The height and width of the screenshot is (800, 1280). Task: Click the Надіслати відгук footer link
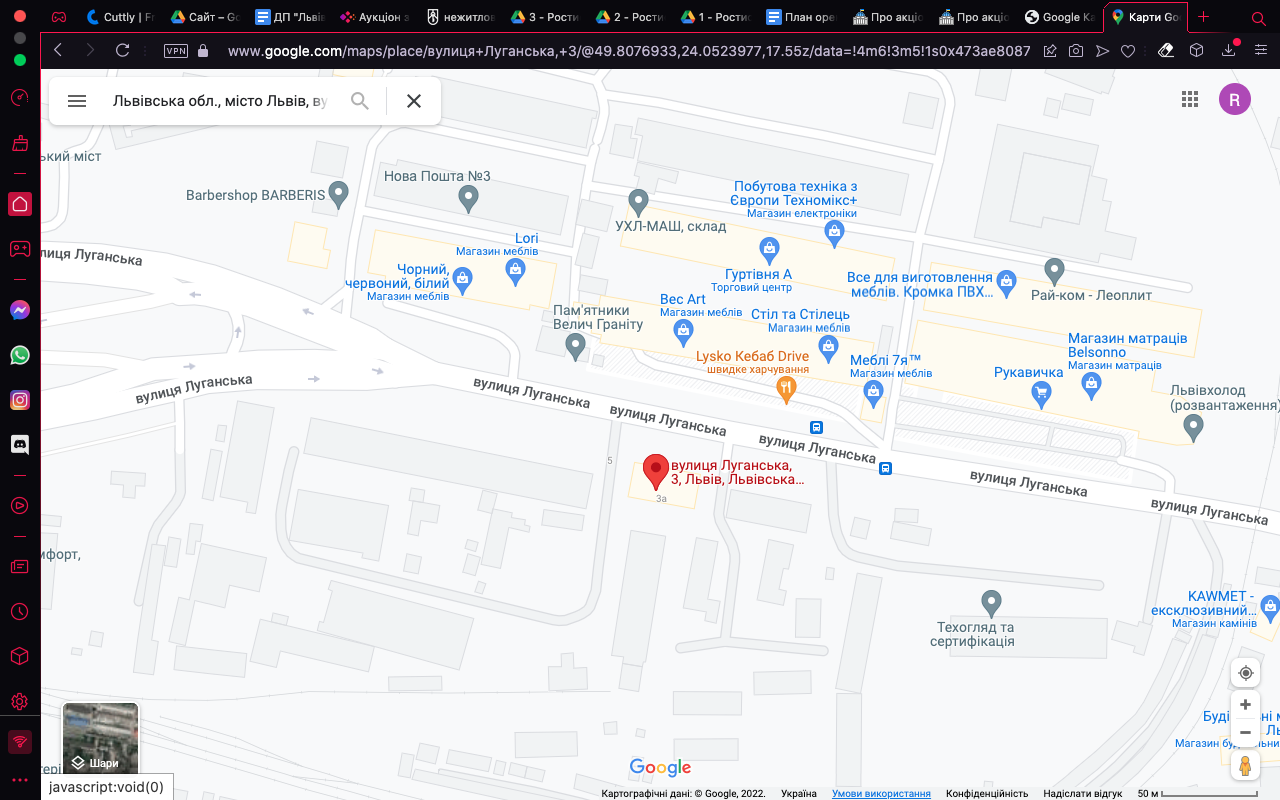(1083, 794)
